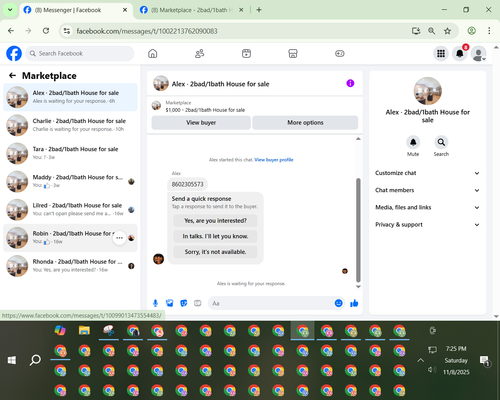Bookmark this page with the star icon
500x400 pixels.
447,31
